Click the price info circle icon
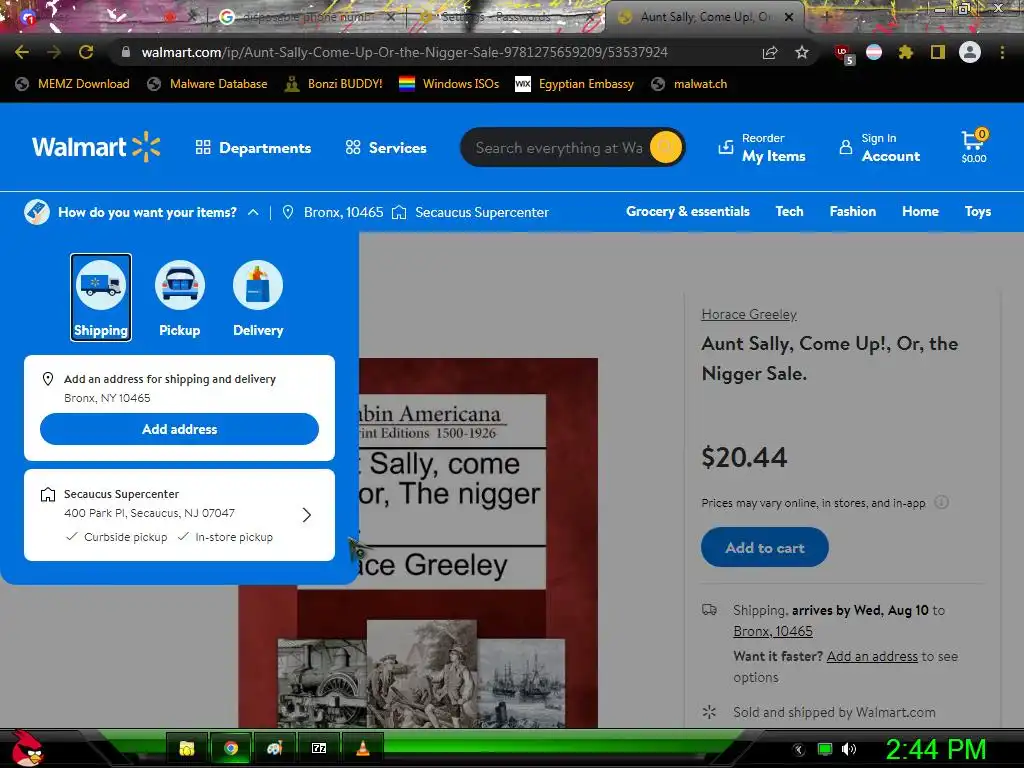 [x=941, y=502]
